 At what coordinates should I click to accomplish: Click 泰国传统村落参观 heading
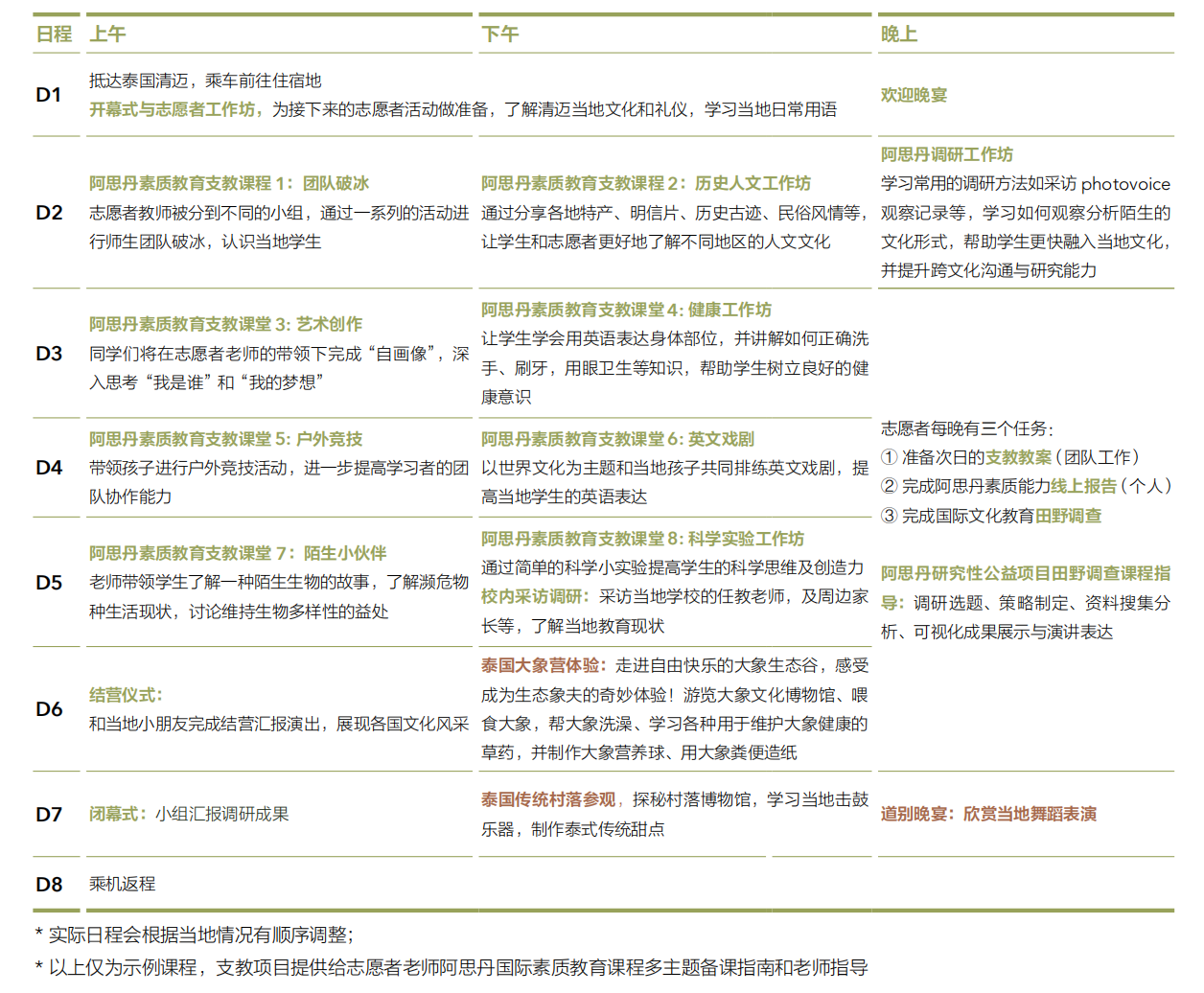click(548, 799)
